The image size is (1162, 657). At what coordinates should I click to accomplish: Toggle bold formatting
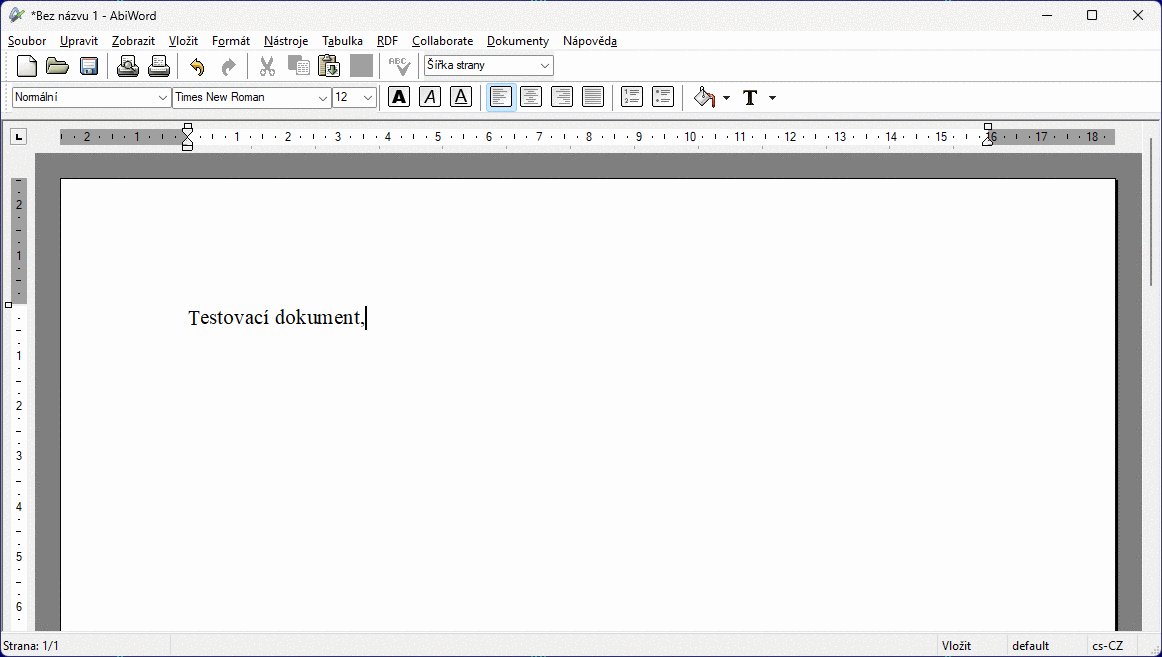pos(399,97)
